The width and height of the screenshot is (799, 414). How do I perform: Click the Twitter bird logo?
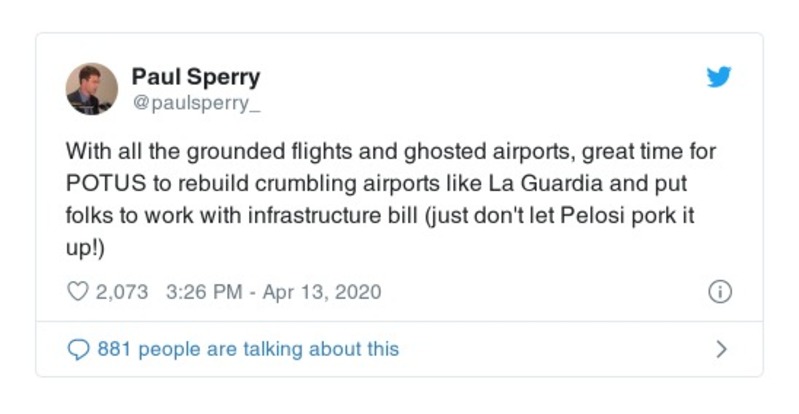(719, 77)
